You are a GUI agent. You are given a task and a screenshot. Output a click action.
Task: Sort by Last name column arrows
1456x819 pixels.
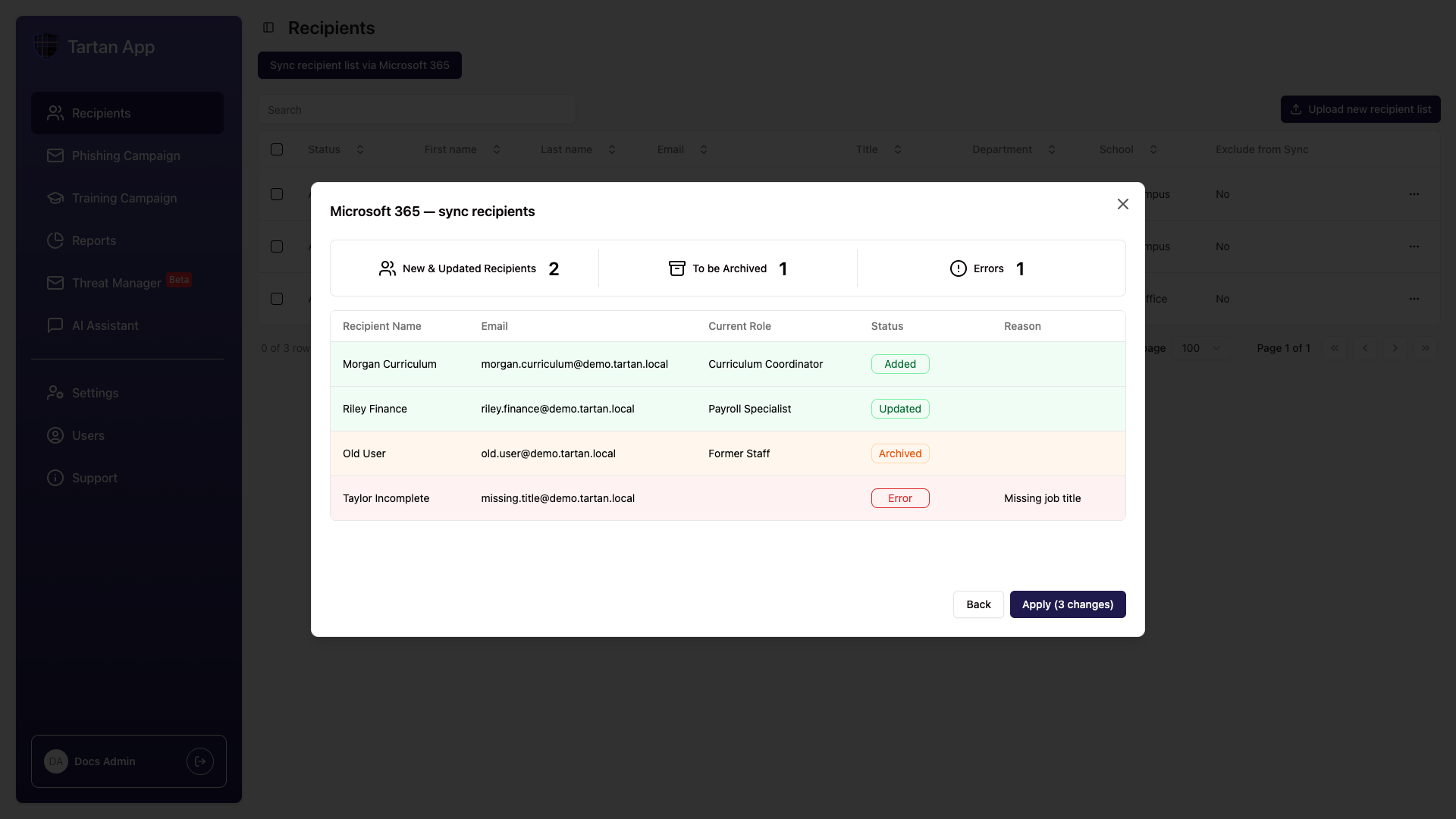612,149
